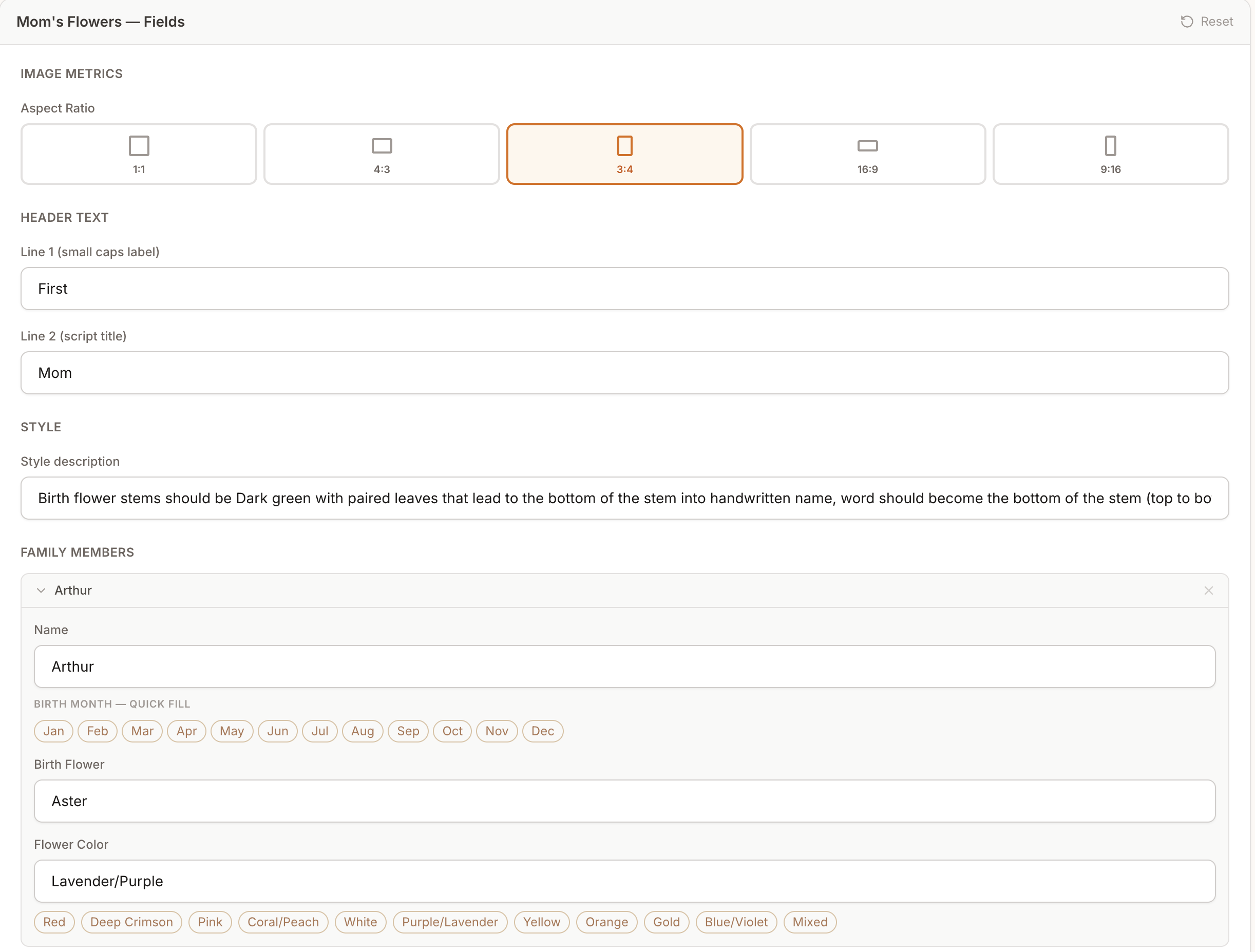Edit the Birth Flower field
This screenshot has width=1255, height=952.
[x=624, y=801]
